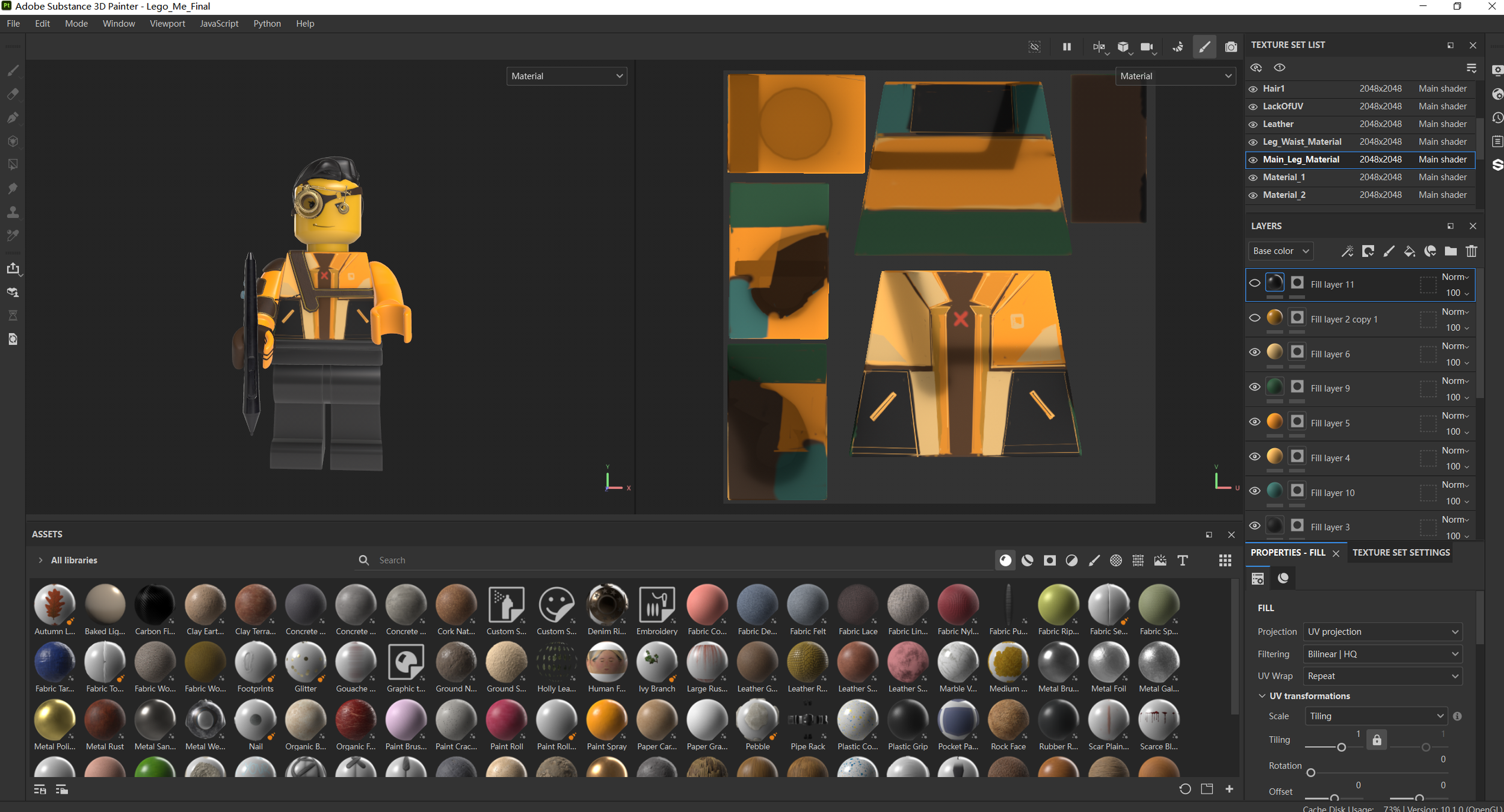Open the Base color channel dropdown
Viewport: 1504px width, 812px height.
[1280, 251]
